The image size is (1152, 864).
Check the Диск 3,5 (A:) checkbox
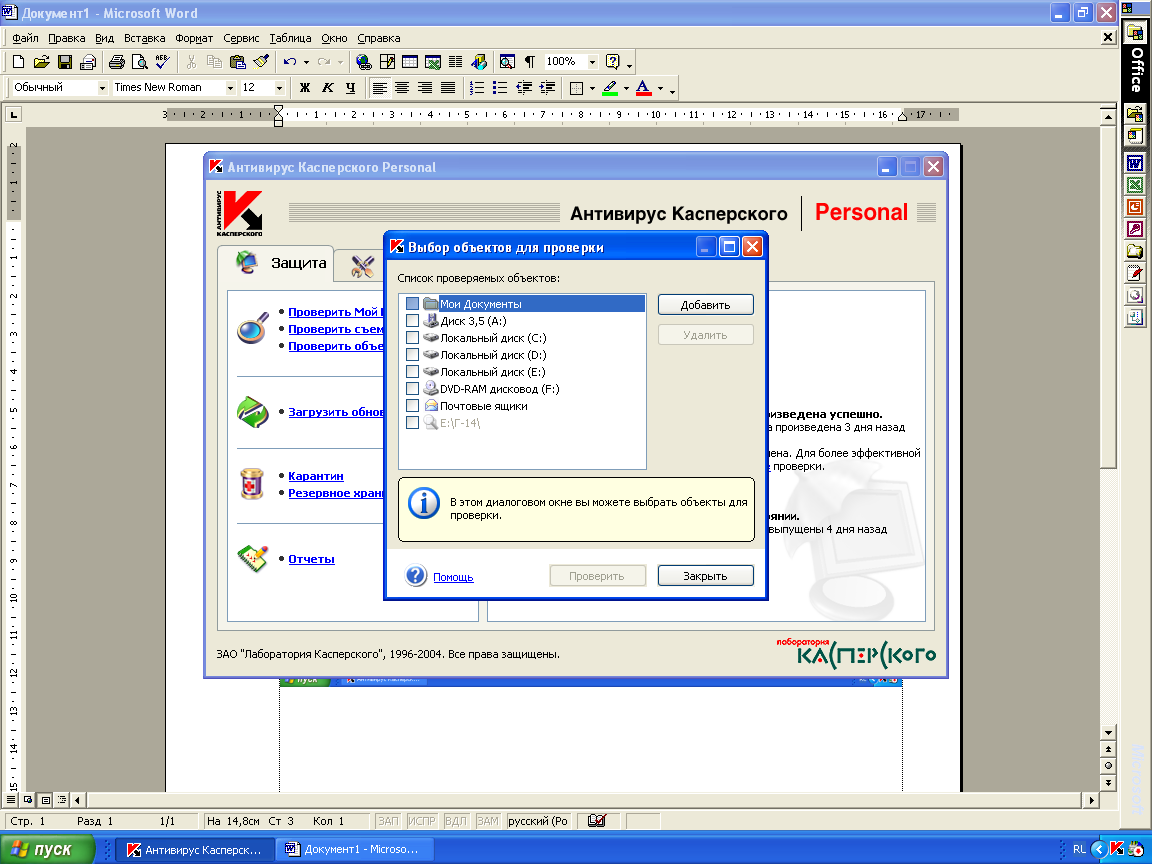pyautogui.click(x=412, y=320)
